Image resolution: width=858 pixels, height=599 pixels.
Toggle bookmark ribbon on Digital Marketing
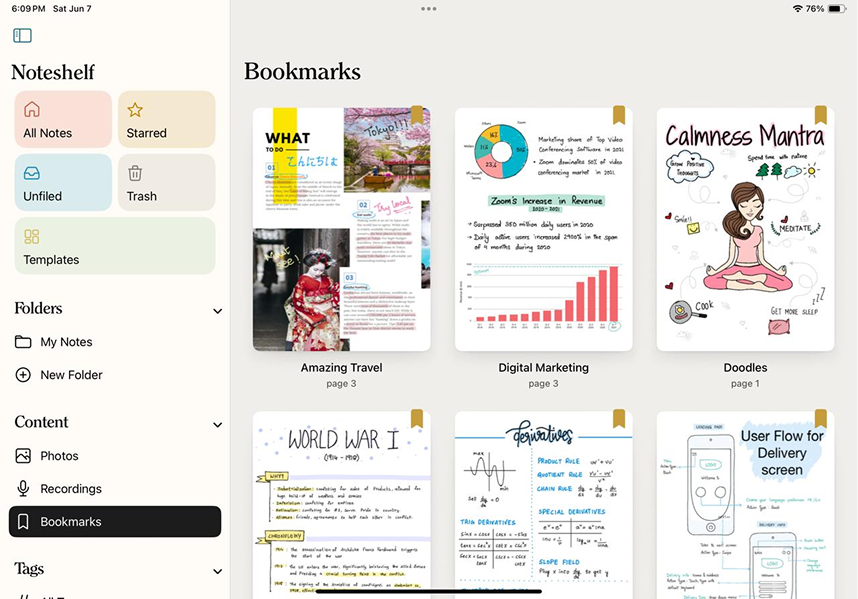[619, 115]
